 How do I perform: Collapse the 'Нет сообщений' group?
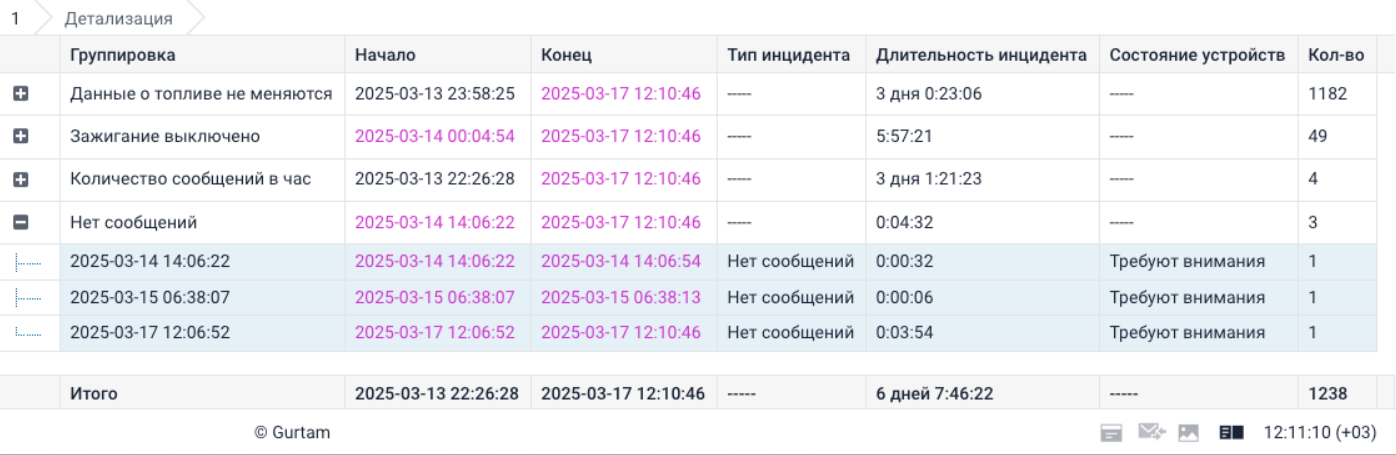[20, 223]
